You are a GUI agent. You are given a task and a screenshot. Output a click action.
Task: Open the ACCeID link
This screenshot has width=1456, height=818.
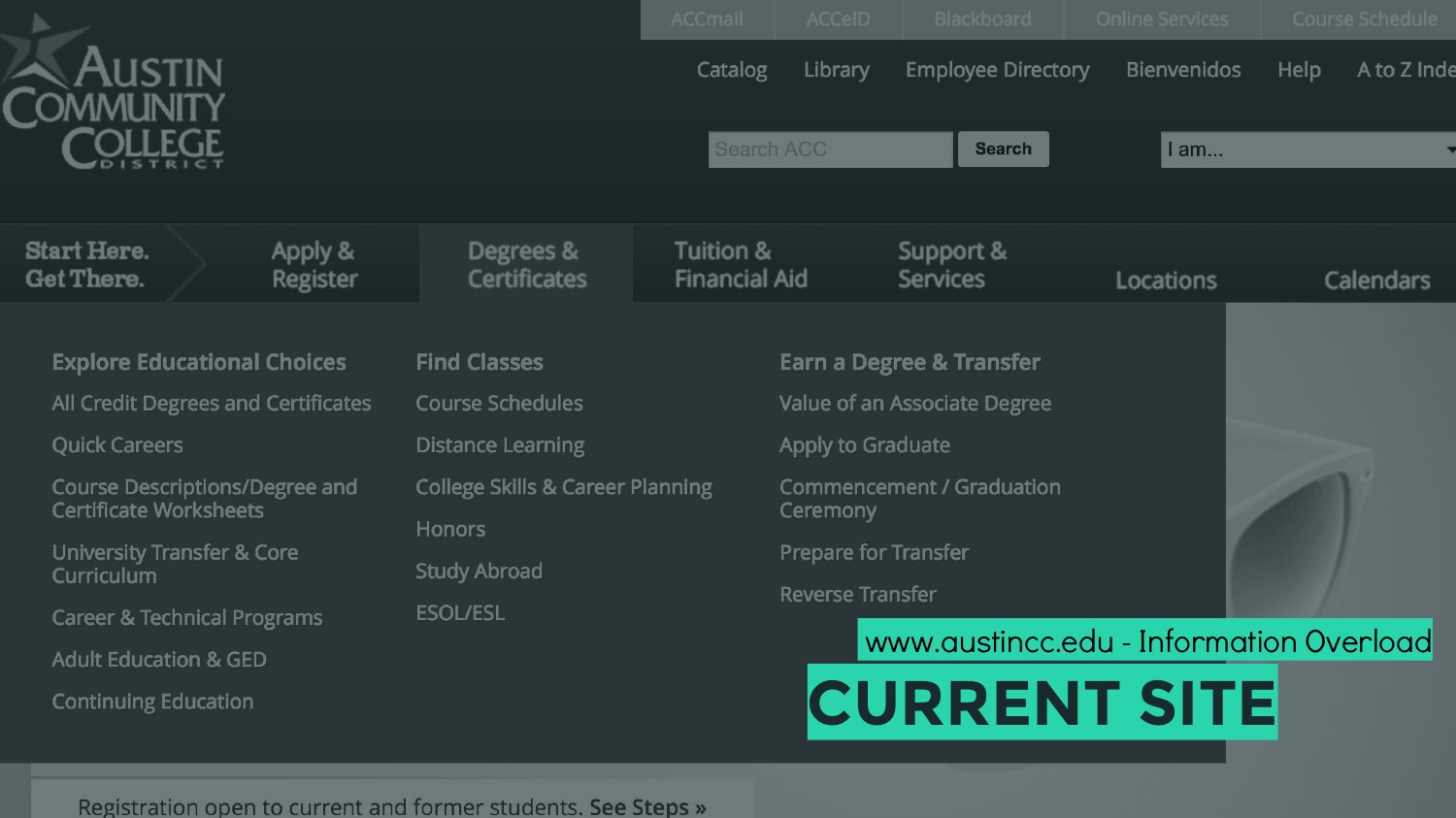pos(838,19)
